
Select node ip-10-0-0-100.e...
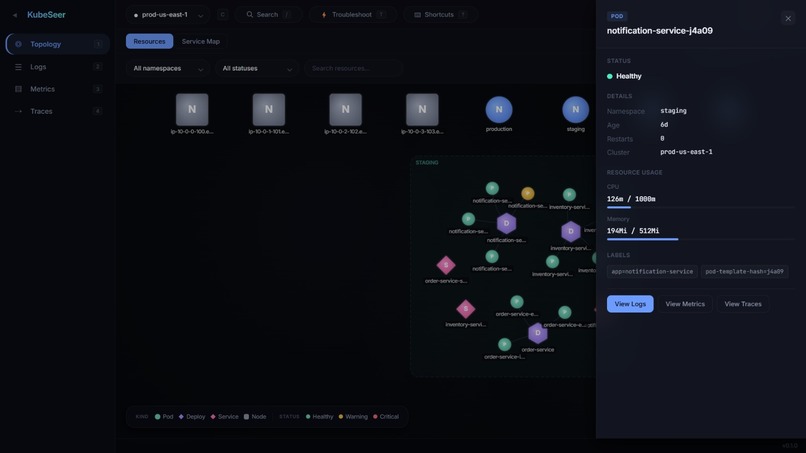[192, 110]
